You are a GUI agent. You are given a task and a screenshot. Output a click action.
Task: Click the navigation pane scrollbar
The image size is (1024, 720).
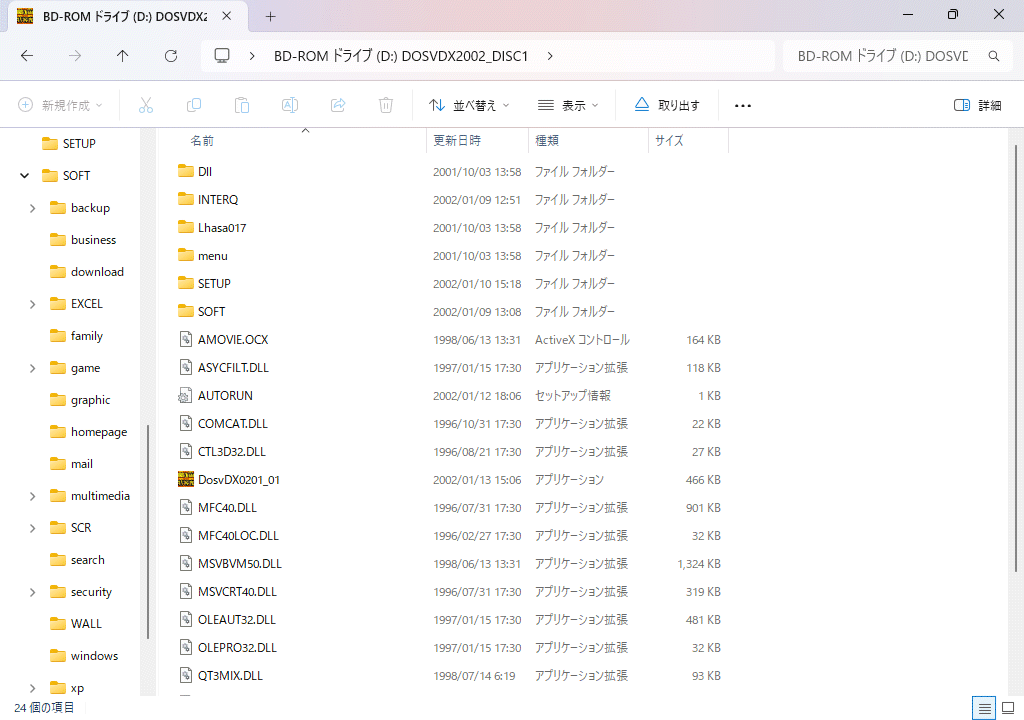tap(148, 531)
